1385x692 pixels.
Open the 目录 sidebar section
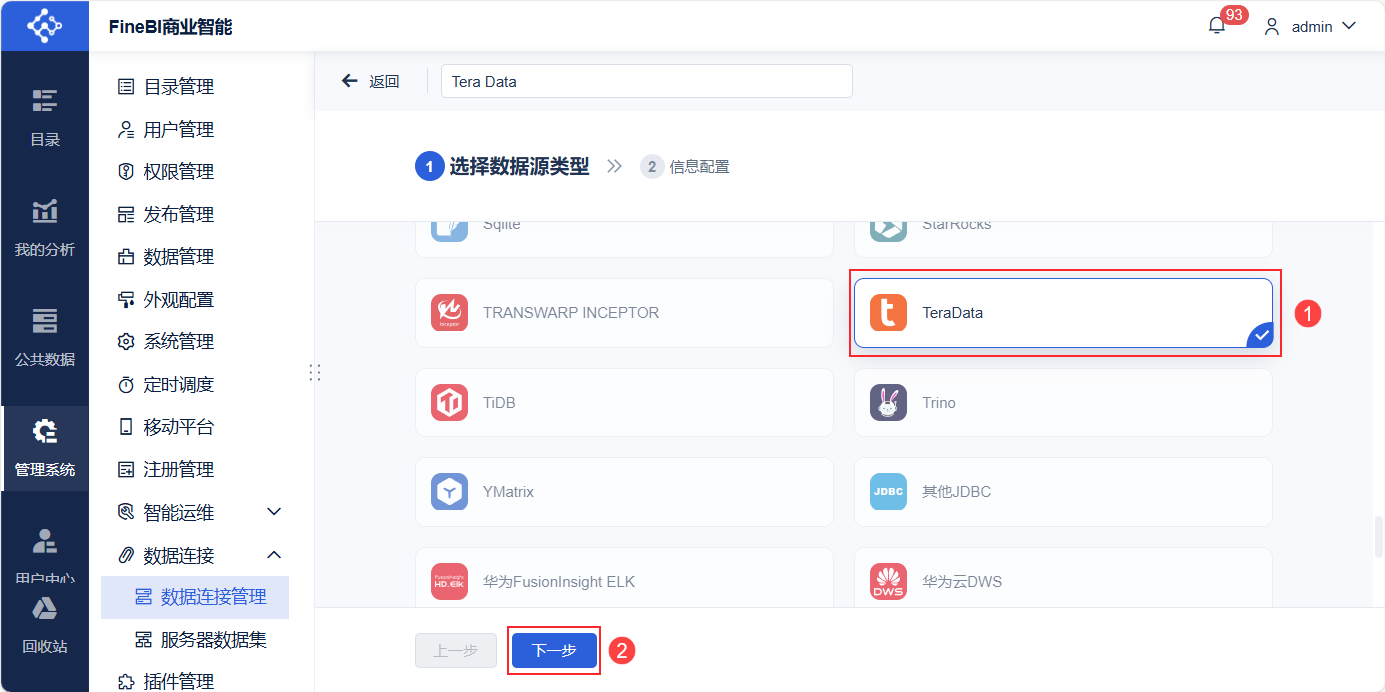tap(44, 118)
